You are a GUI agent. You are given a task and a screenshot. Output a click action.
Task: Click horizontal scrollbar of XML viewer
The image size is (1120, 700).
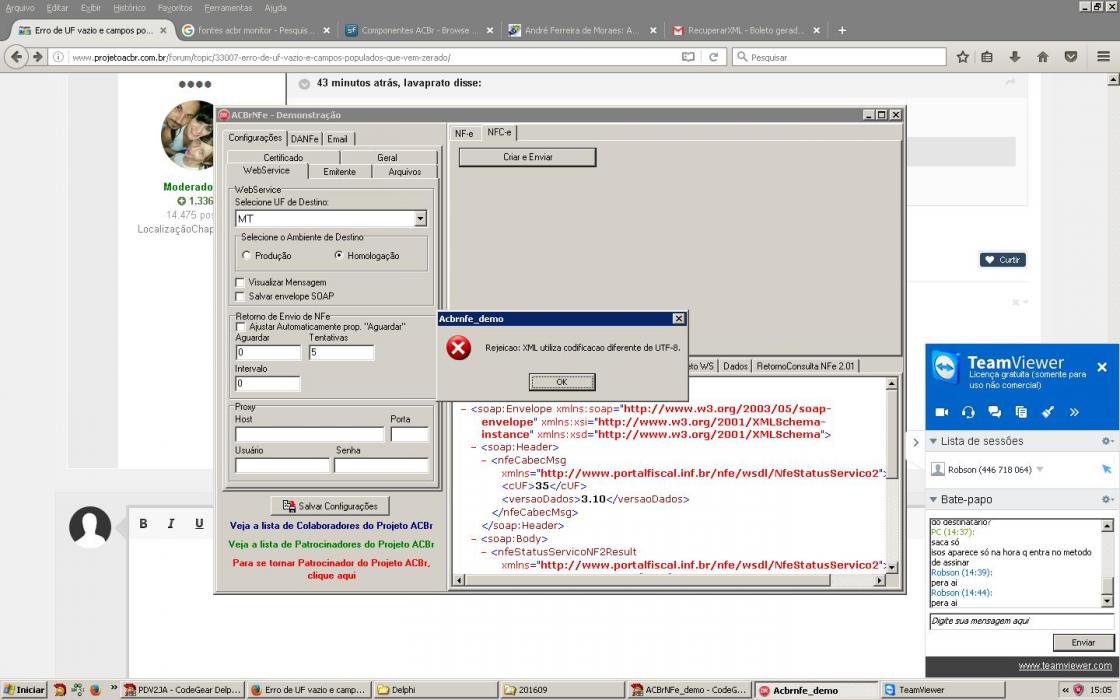pyautogui.click(x=669, y=580)
